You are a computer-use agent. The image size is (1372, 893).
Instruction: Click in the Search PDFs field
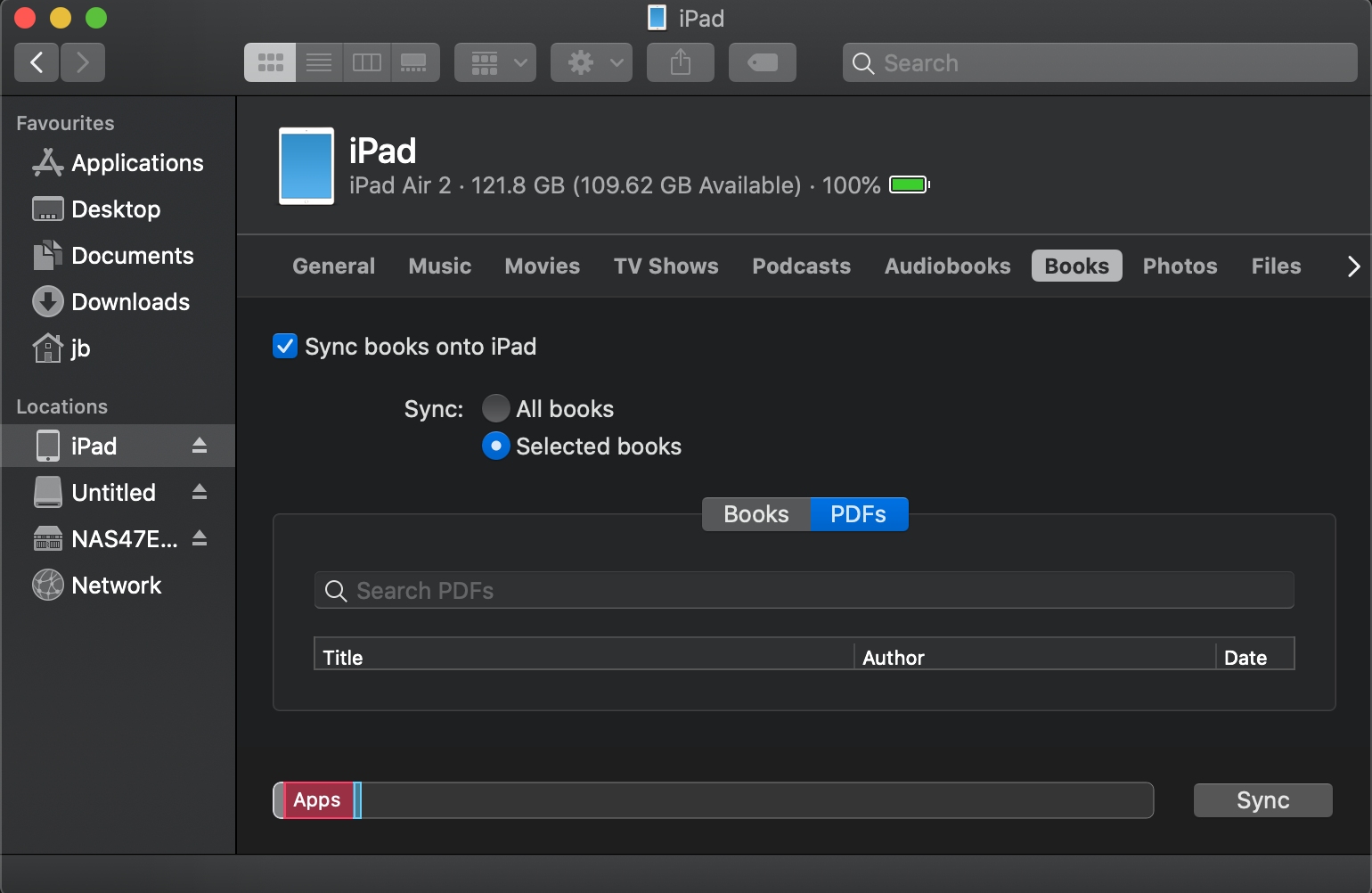804,590
